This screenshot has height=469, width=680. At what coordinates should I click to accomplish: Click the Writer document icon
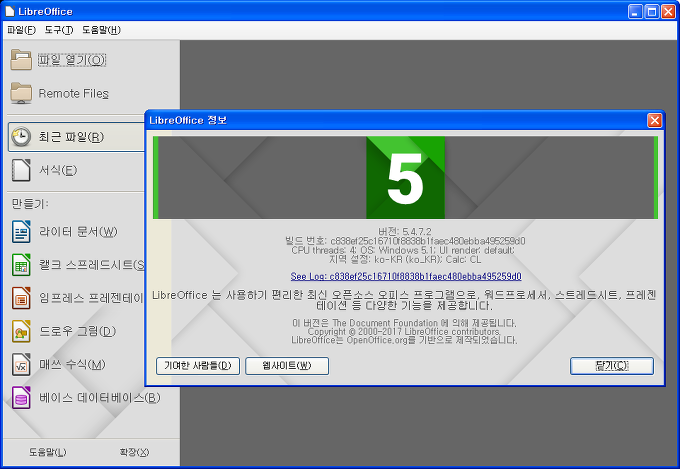point(21,231)
